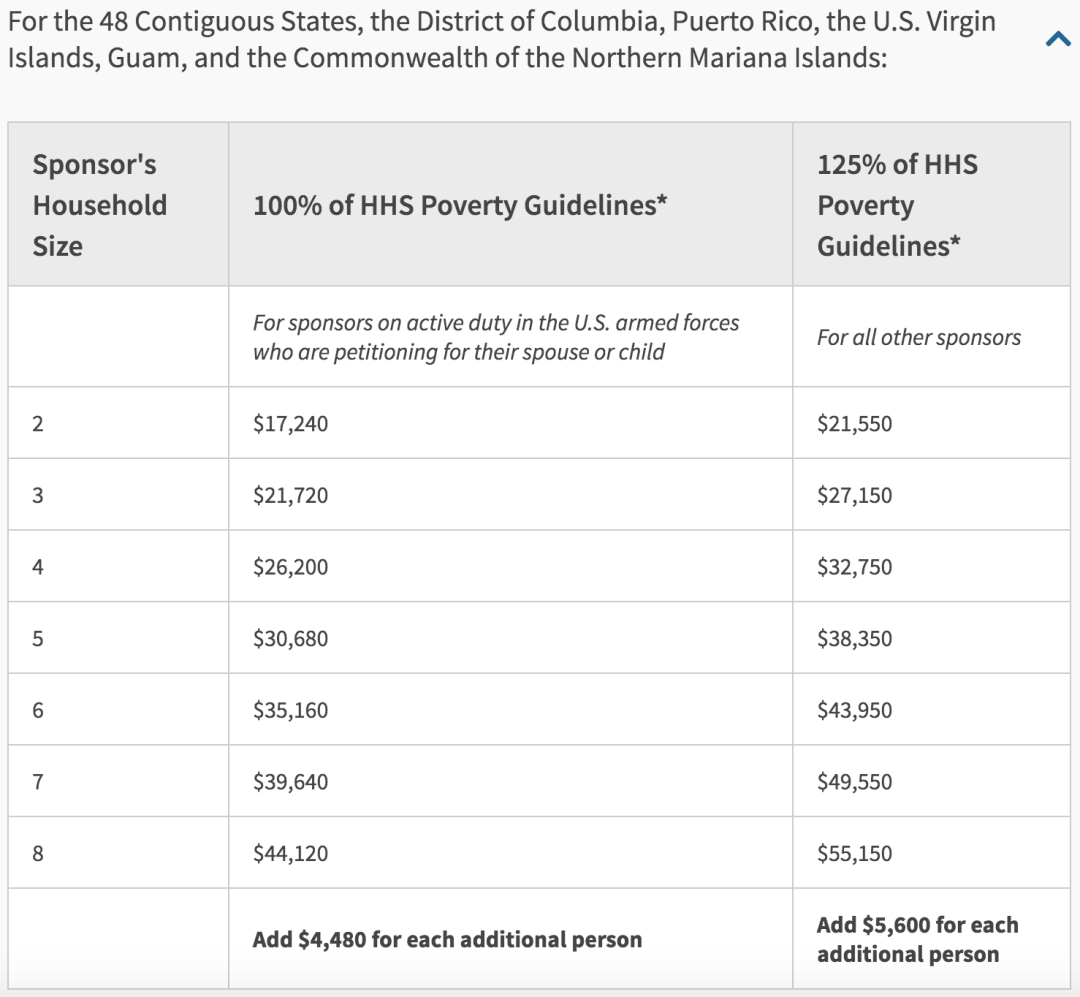This screenshot has width=1080, height=997.
Task: Click the 125% of HHS Poverty Guidelines header
Action: (x=897, y=205)
